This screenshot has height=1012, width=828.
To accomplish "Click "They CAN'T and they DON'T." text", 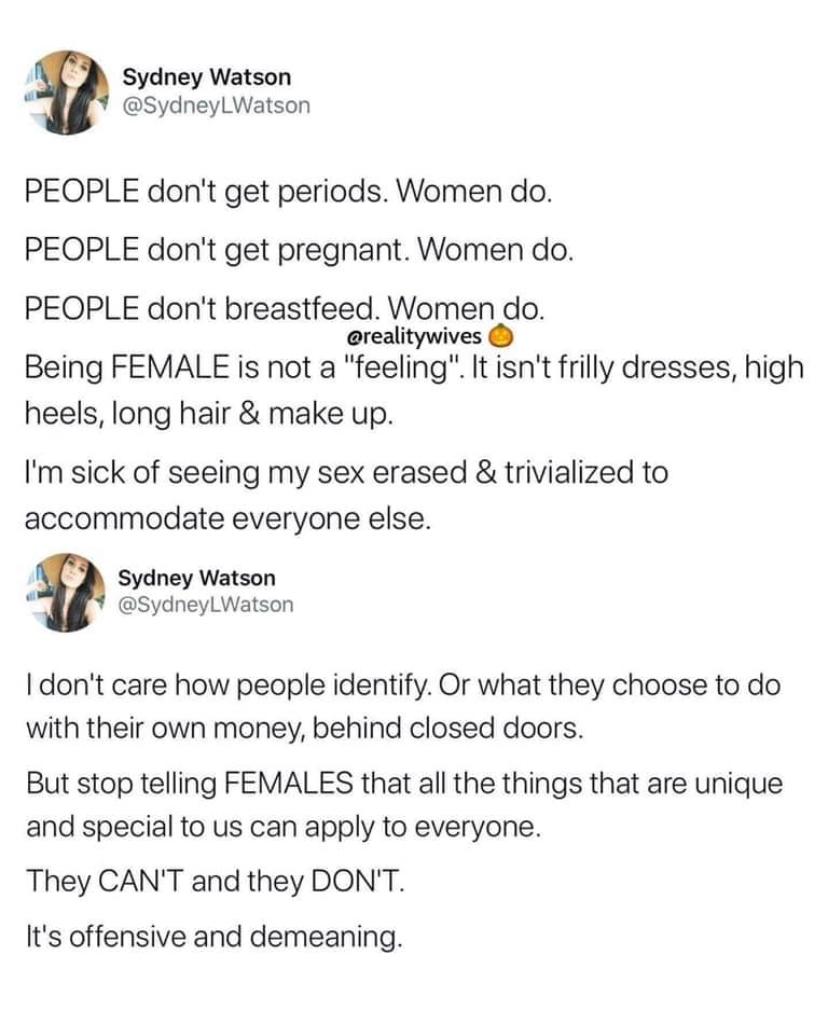I will point(216,880).
